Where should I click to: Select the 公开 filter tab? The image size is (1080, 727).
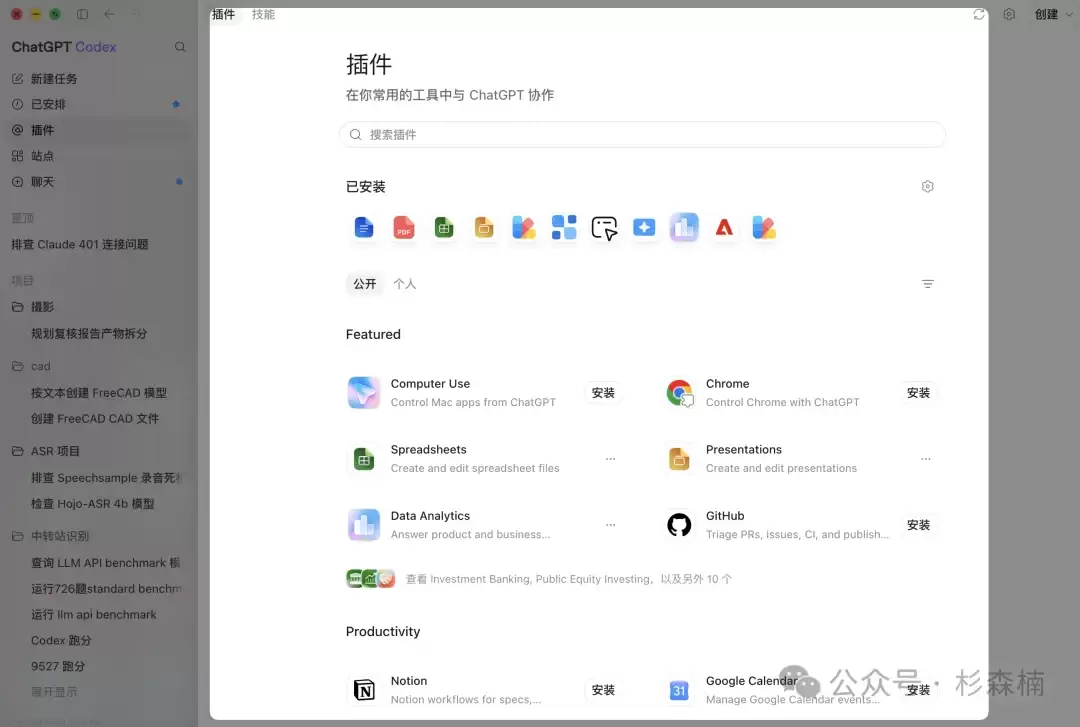[364, 284]
